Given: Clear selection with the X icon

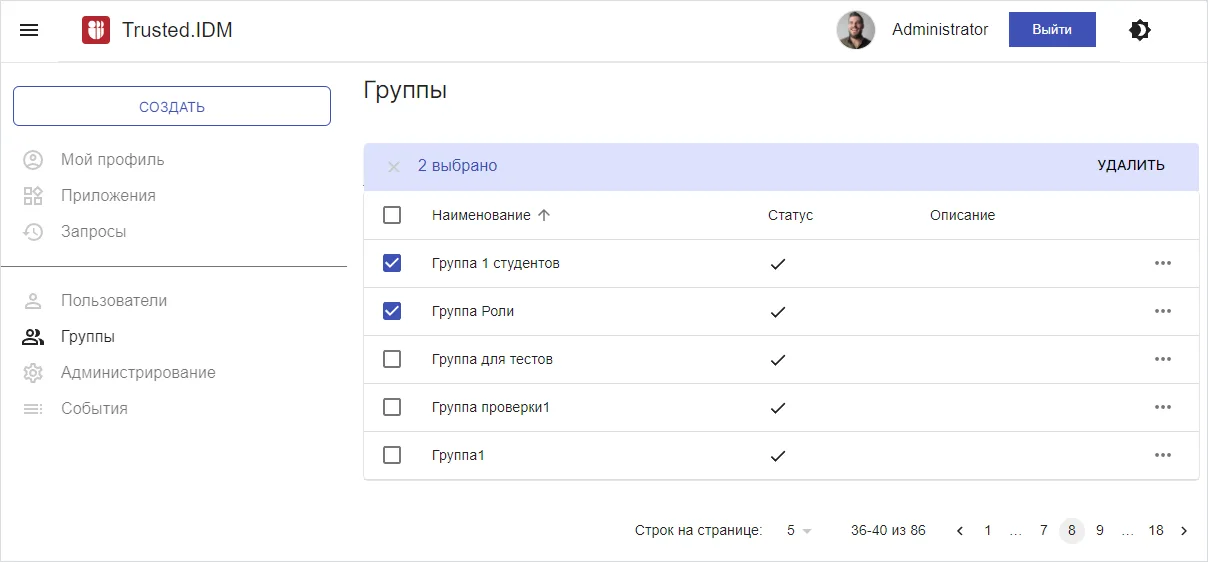Looking at the screenshot, I should [x=393, y=167].
